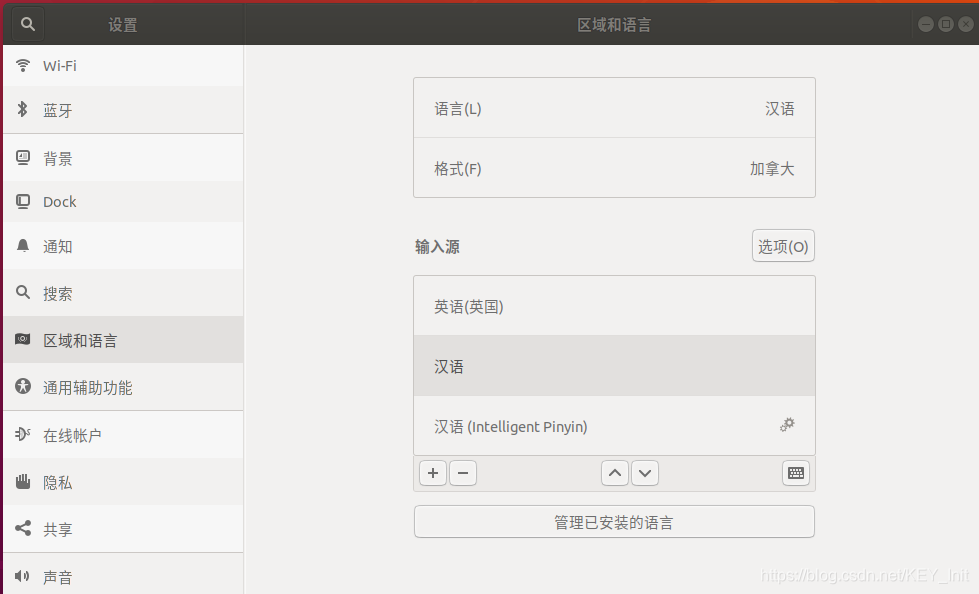Image resolution: width=979 pixels, height=594 pixels.
Task: Open Intelligent Pinyin preferences gear icon
Action: click(x=787, y=425)
